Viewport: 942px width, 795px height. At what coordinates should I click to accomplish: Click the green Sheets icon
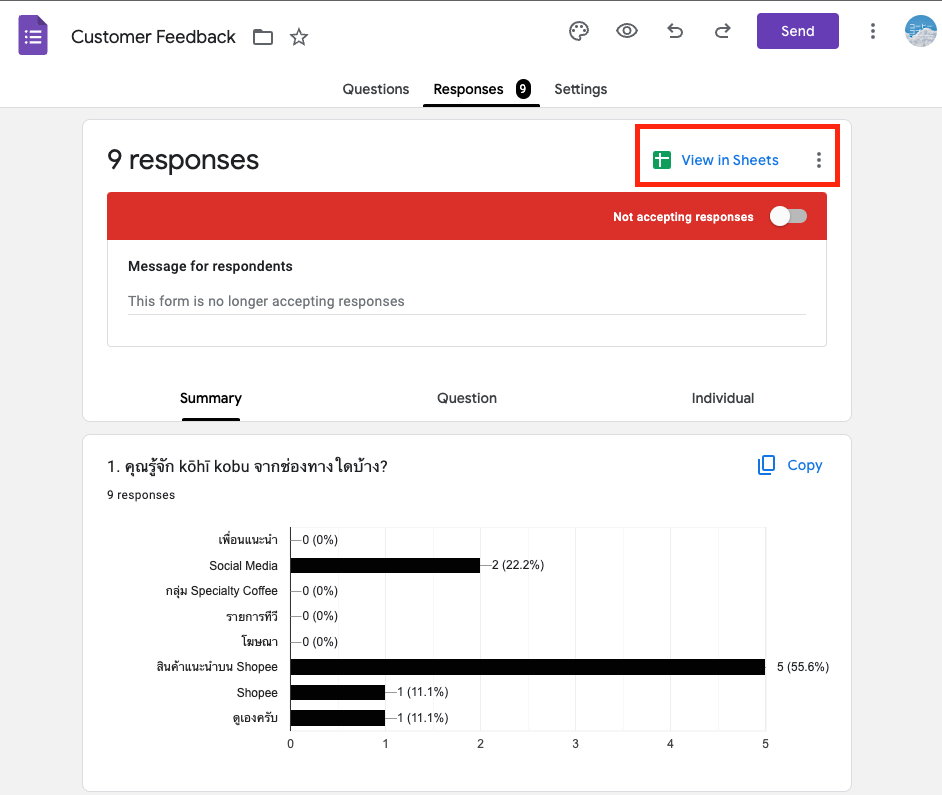[x=661, y=160]
